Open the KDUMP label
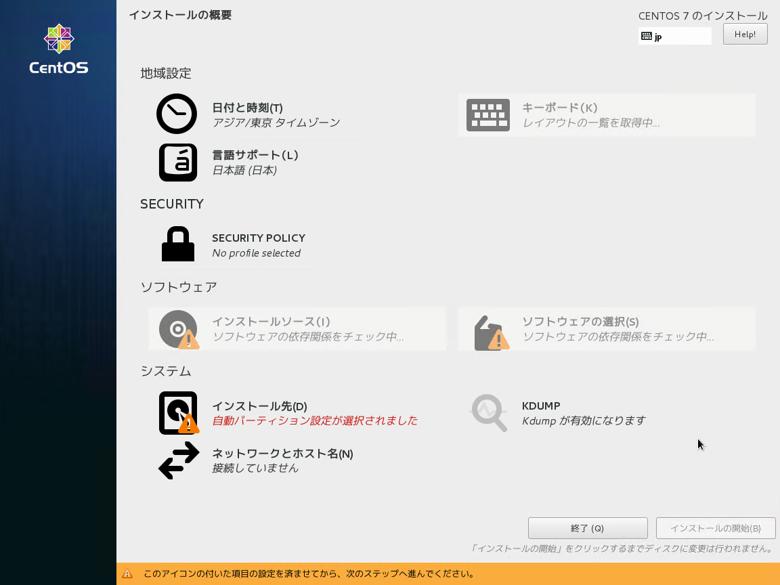Image resolution: width=780 pixels, height=585 pixels. click(541, 406)
